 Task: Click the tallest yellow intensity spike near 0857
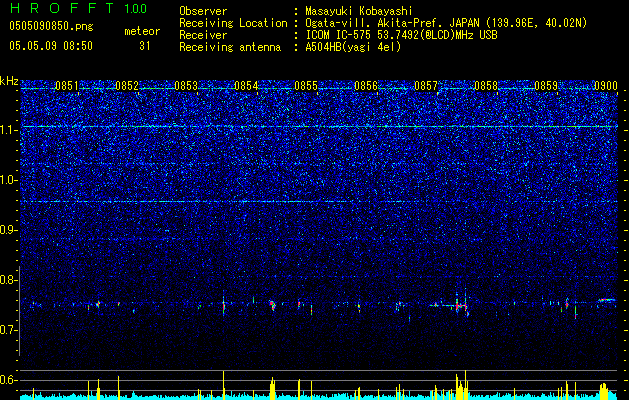pyautogui.click(x=465, y=384)
